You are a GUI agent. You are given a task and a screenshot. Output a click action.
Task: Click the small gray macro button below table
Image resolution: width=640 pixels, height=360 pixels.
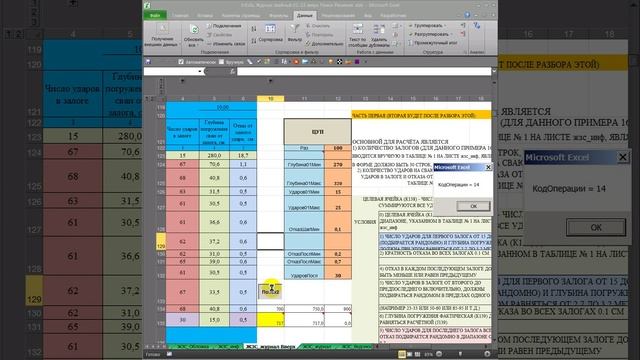[270, 291]
